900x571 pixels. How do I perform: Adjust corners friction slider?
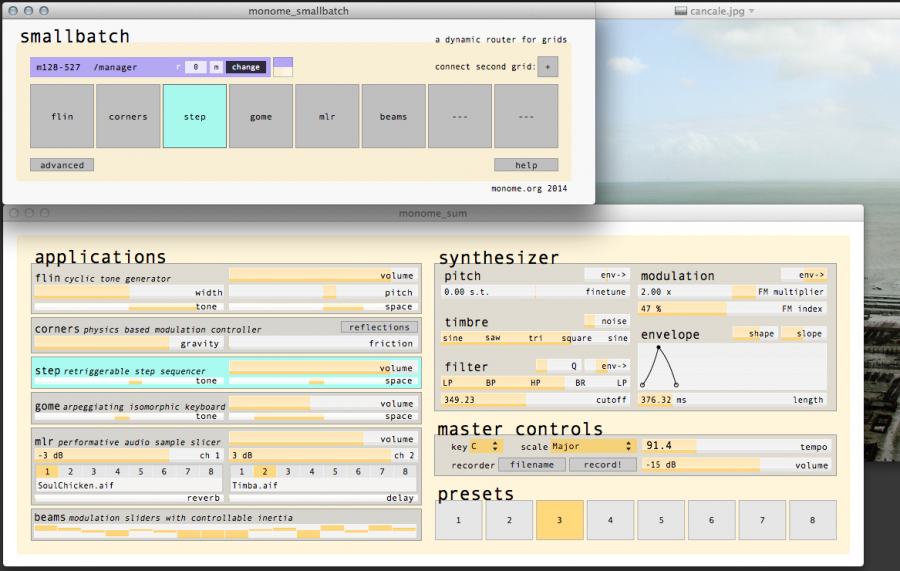323,343
